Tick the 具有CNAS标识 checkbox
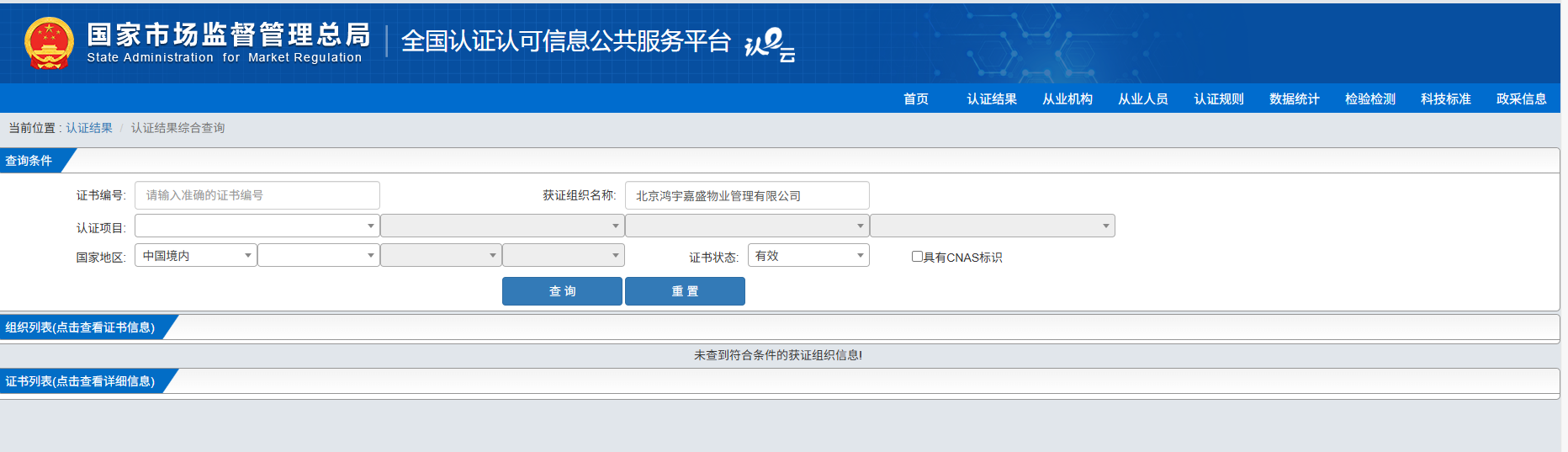This screenshot has width=1568, height=452. 917,257
